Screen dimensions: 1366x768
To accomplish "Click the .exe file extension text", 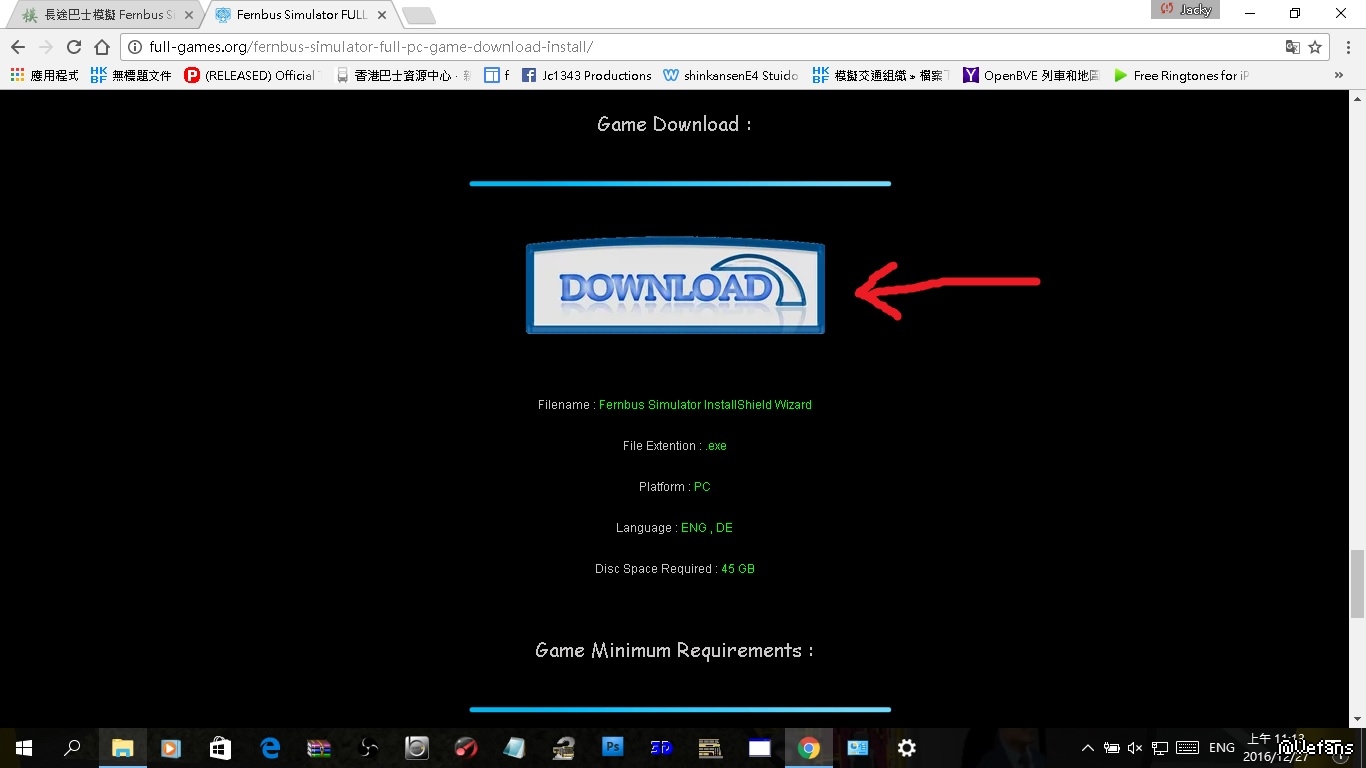I will pyautogui.click(x=716, y=446).
